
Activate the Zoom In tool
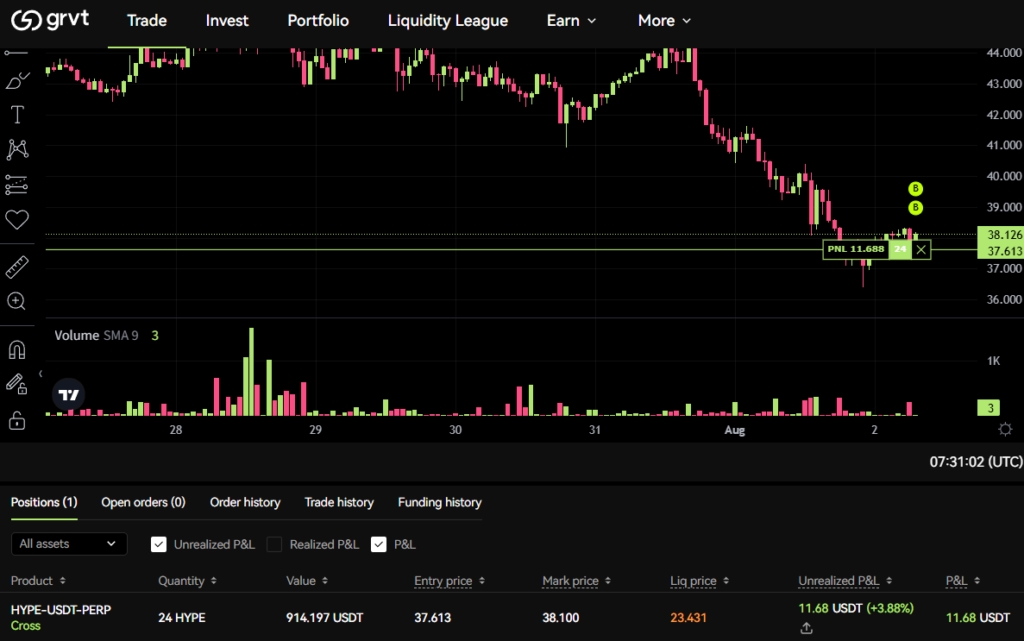16,301
